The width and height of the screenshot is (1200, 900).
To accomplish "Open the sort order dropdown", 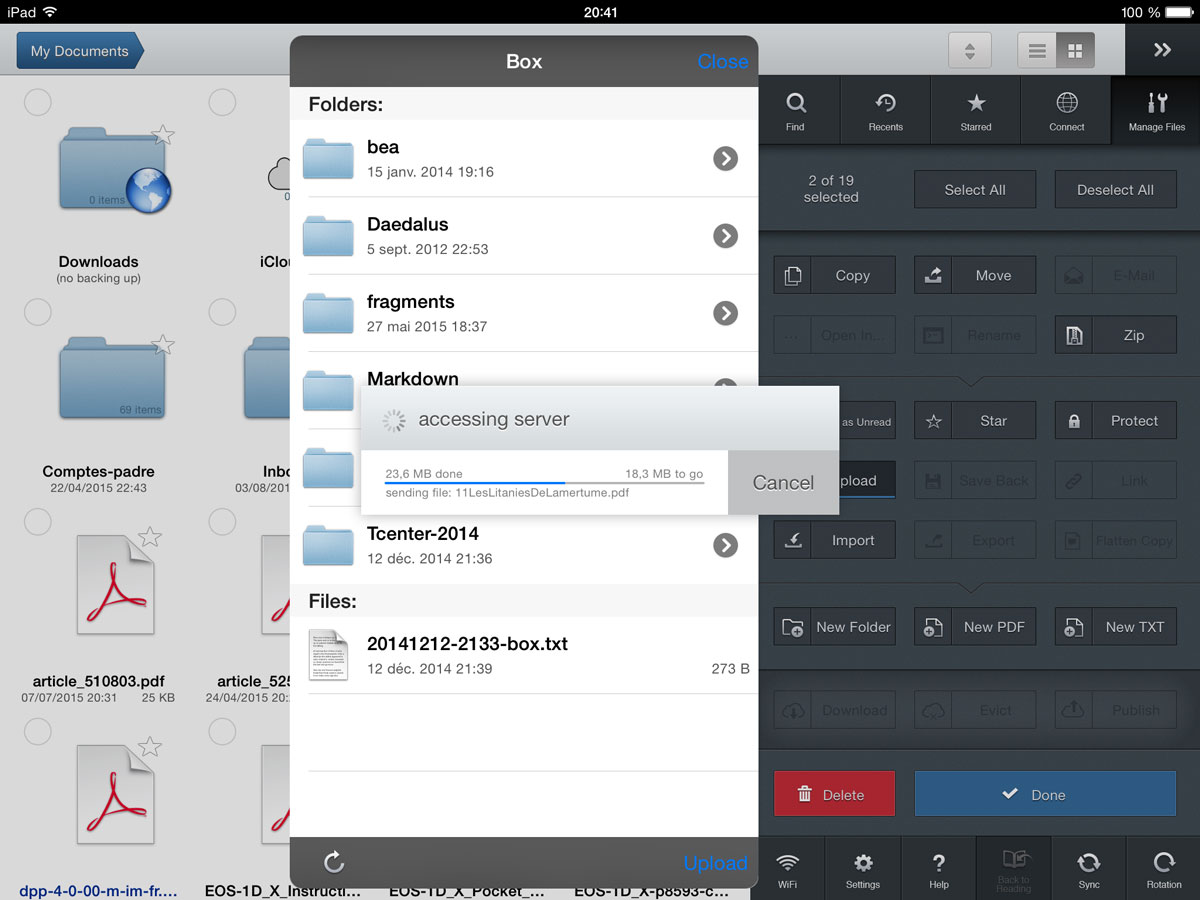I will click(x=969, y=50).
